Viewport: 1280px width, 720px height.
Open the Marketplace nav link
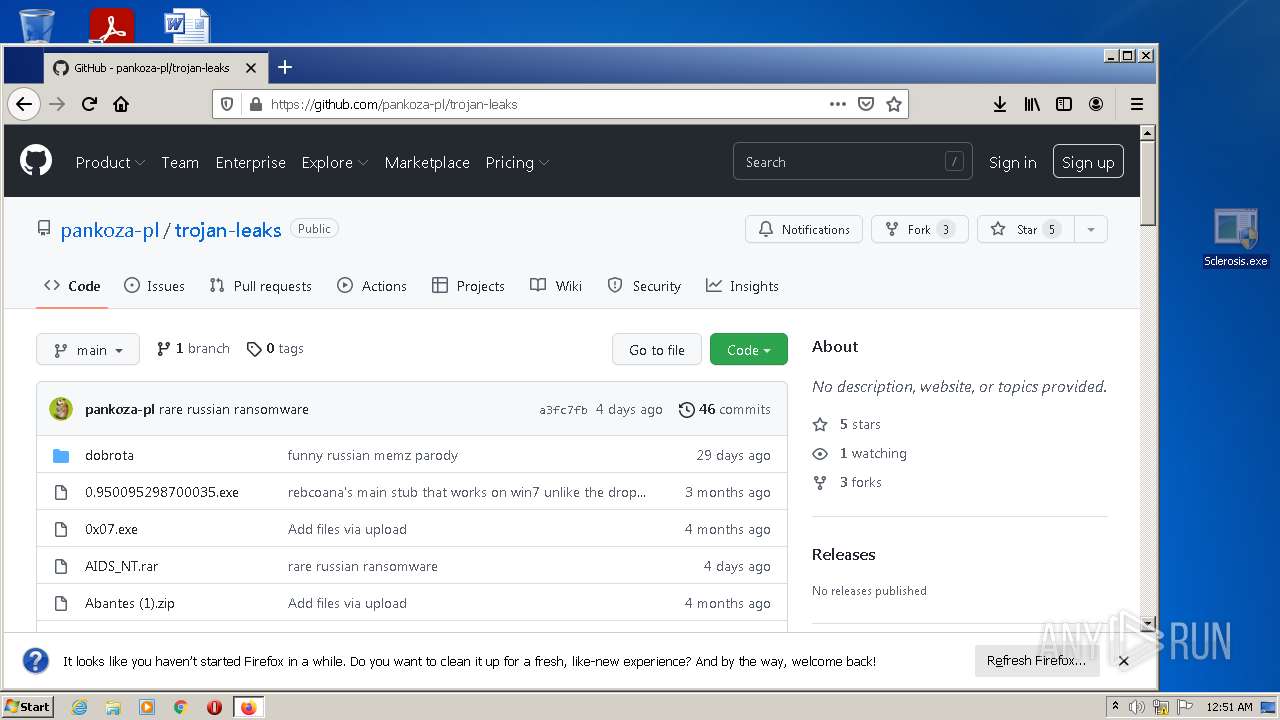(427, 162)
